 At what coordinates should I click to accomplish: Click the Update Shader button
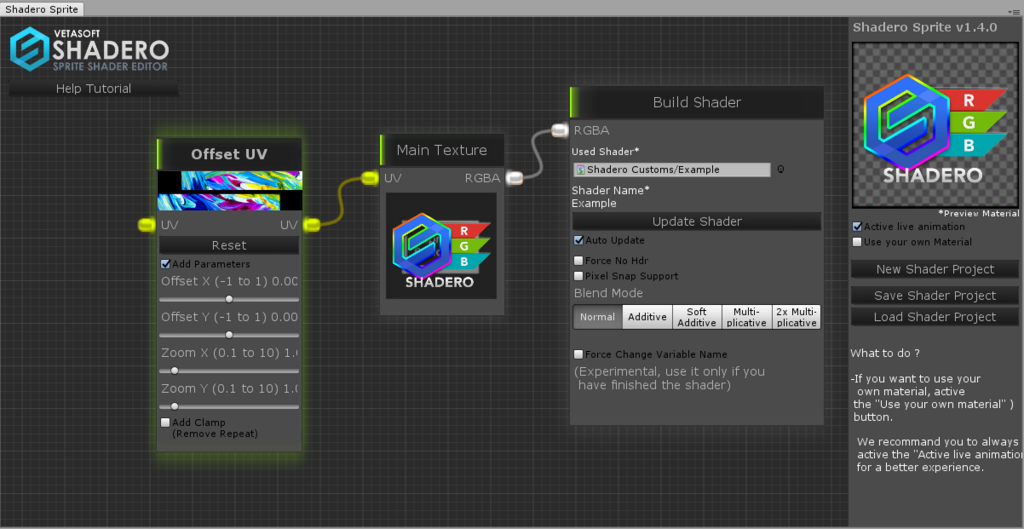click(x=697, y=221)
